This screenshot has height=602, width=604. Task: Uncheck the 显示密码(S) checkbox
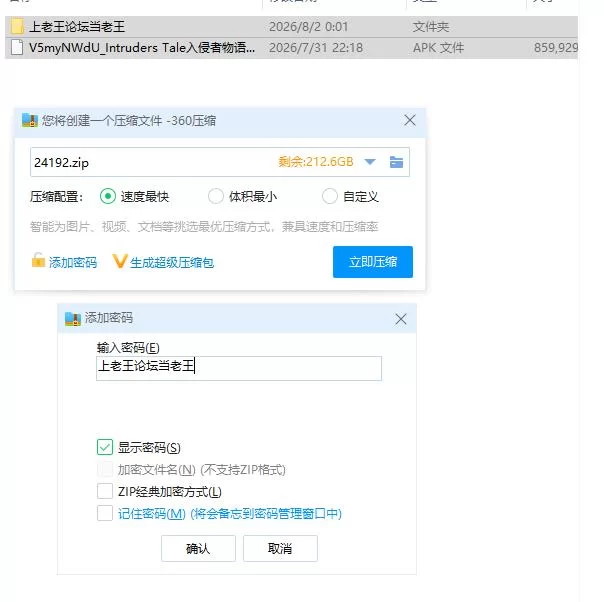click(105, 447)
